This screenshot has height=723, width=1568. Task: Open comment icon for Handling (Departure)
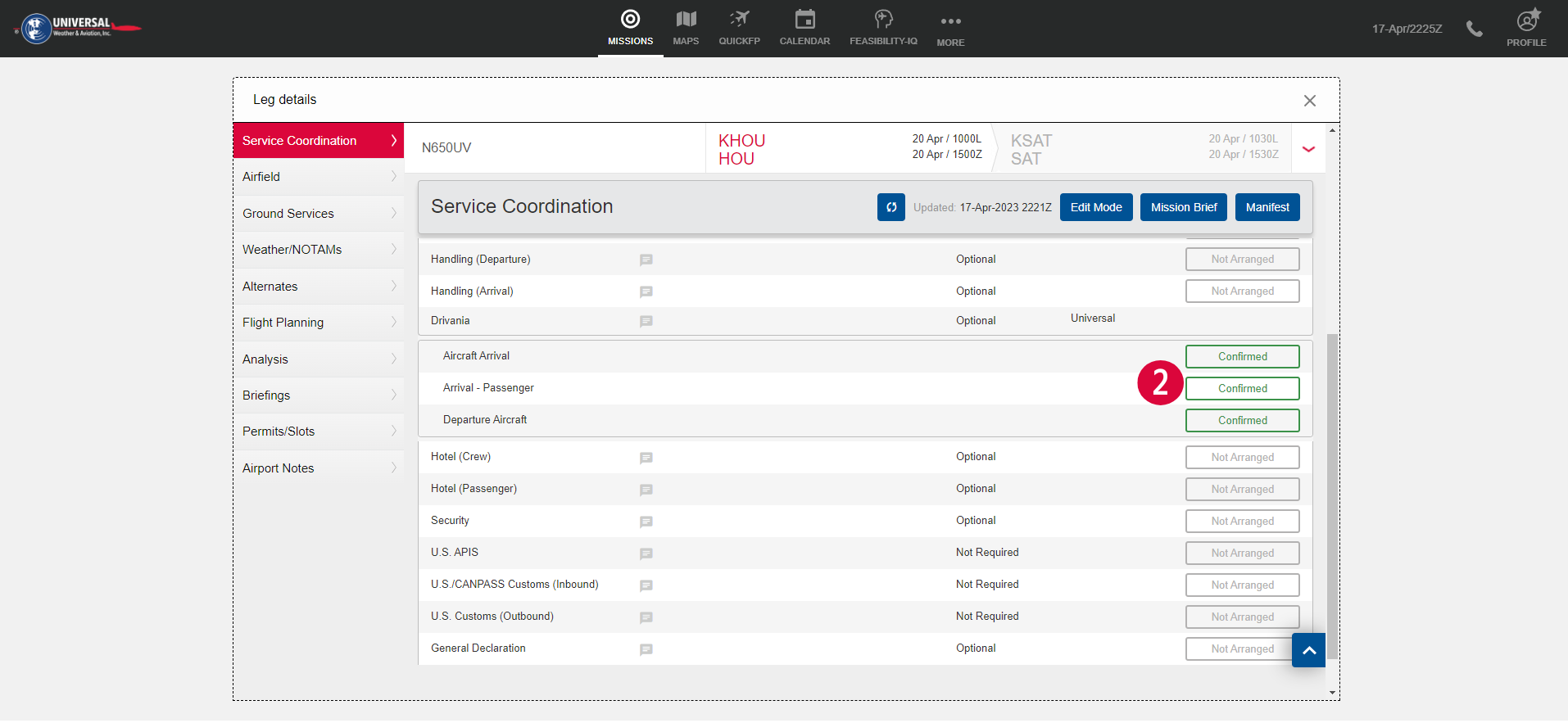646,260
